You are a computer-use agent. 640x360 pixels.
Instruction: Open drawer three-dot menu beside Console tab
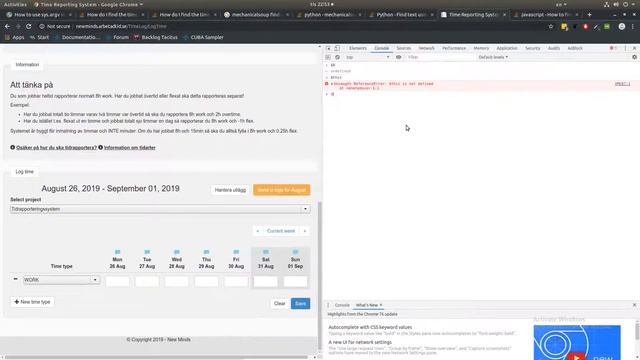pyautogui.click(x=328, y=305)
